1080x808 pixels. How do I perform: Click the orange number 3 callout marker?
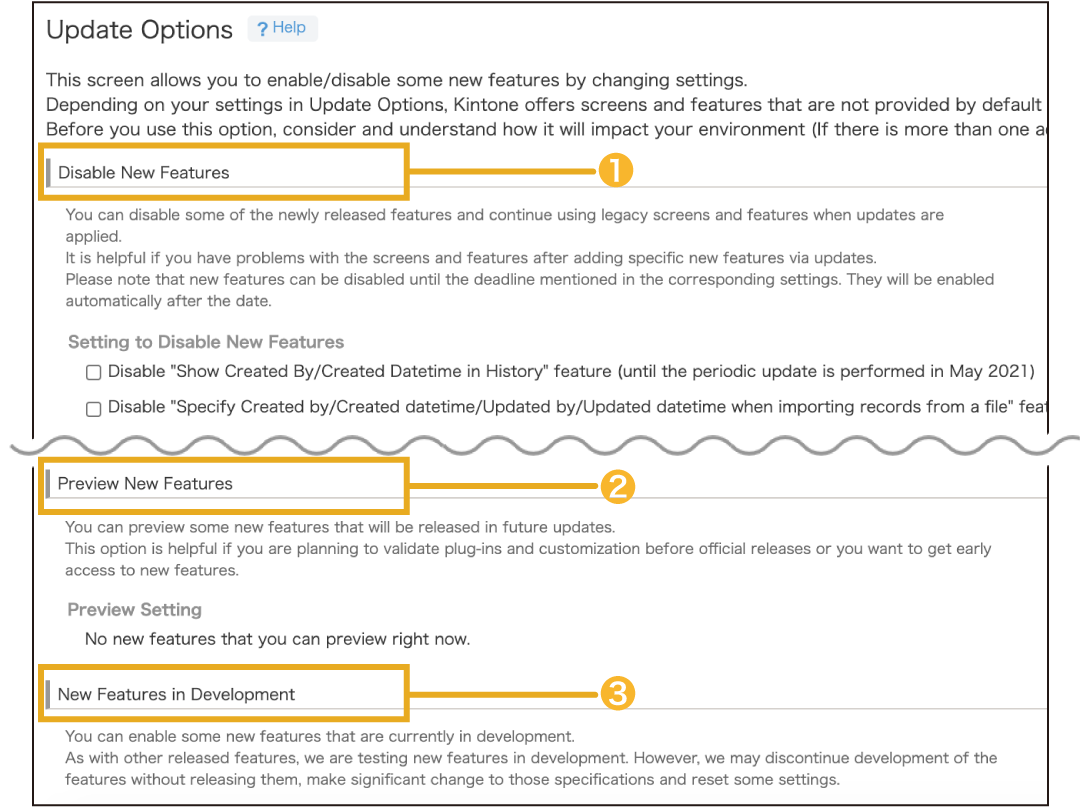click(616, 693)
